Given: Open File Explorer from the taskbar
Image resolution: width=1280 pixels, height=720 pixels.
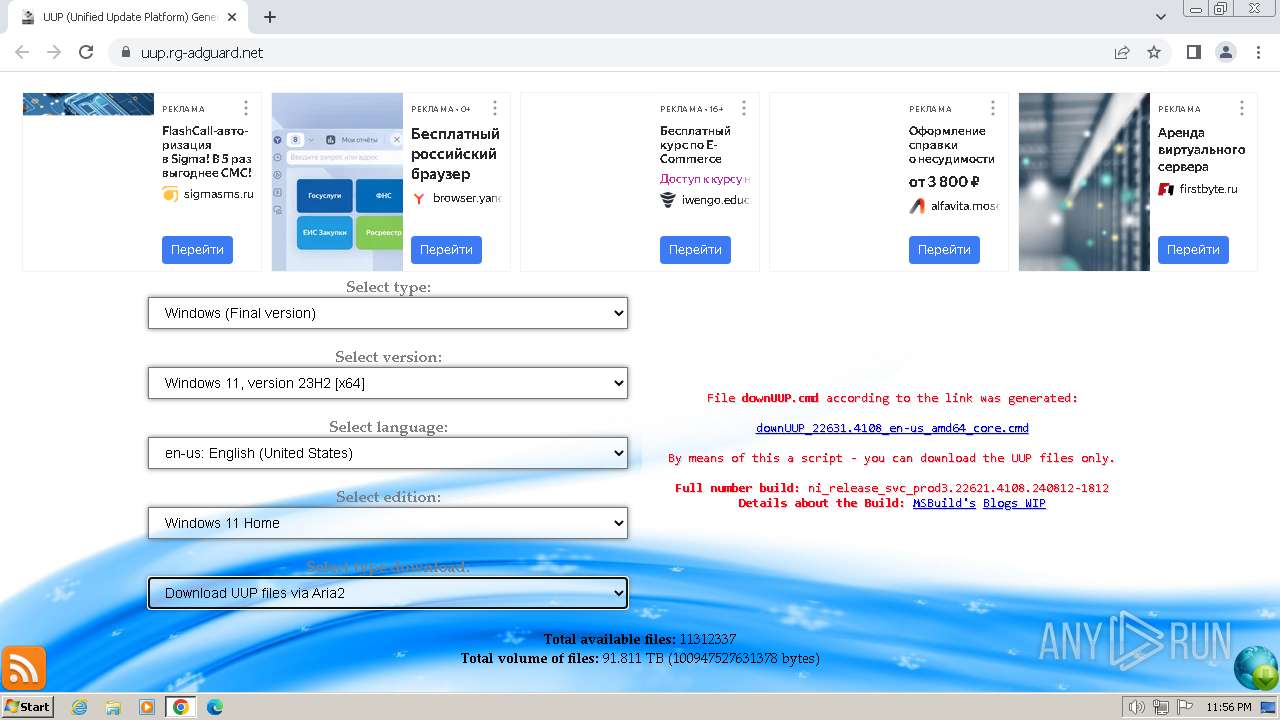Looking at the screenshot, I should (x=113, y=707).
